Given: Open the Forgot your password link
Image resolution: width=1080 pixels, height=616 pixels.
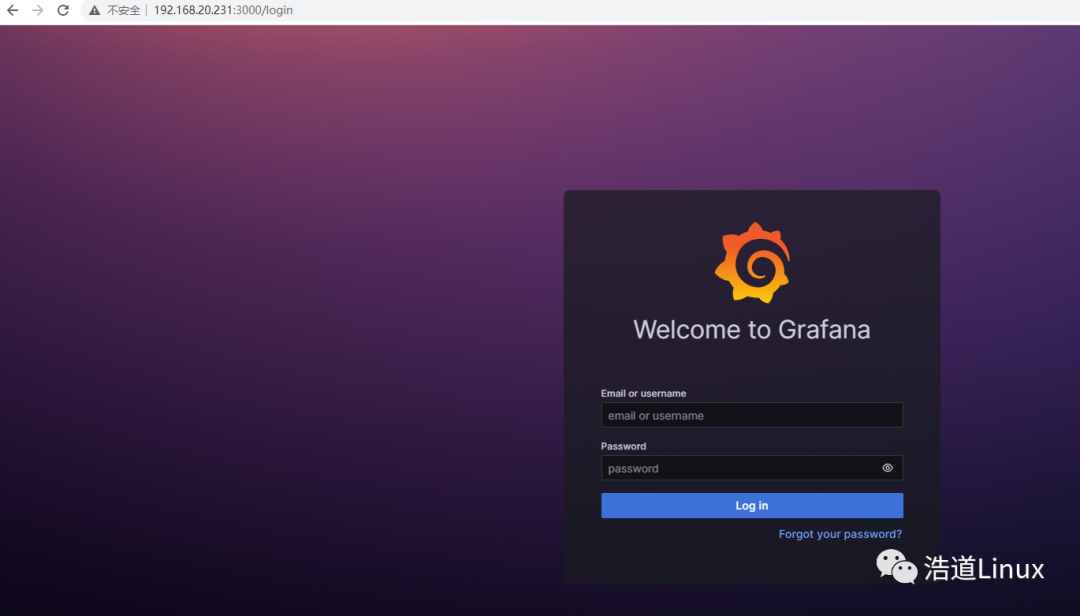Looking at the screenshot, I should click(x=840, y=534).
